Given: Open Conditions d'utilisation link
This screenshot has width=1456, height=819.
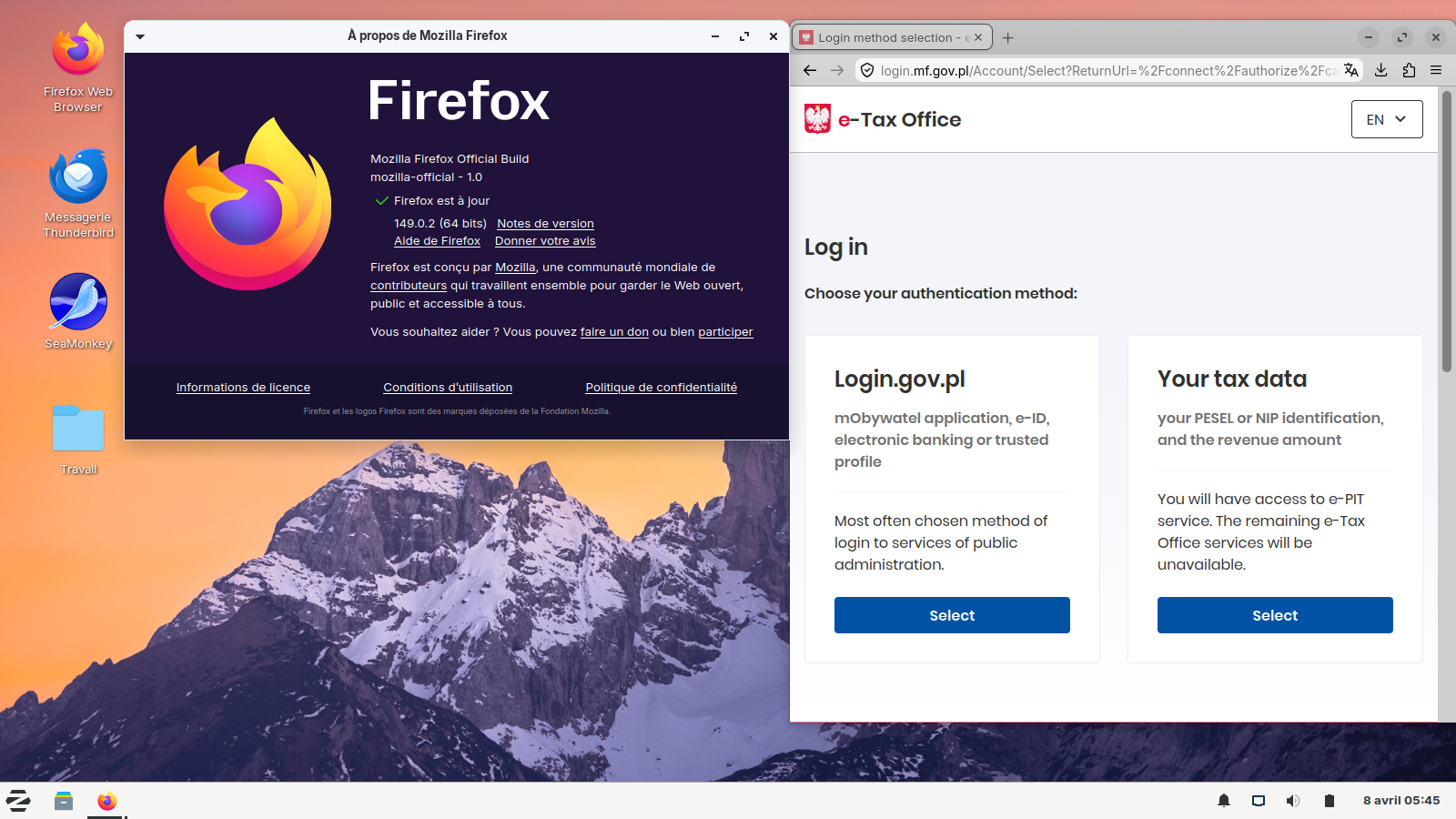Looking at the screenshot, I should click(x=448, y=388).
